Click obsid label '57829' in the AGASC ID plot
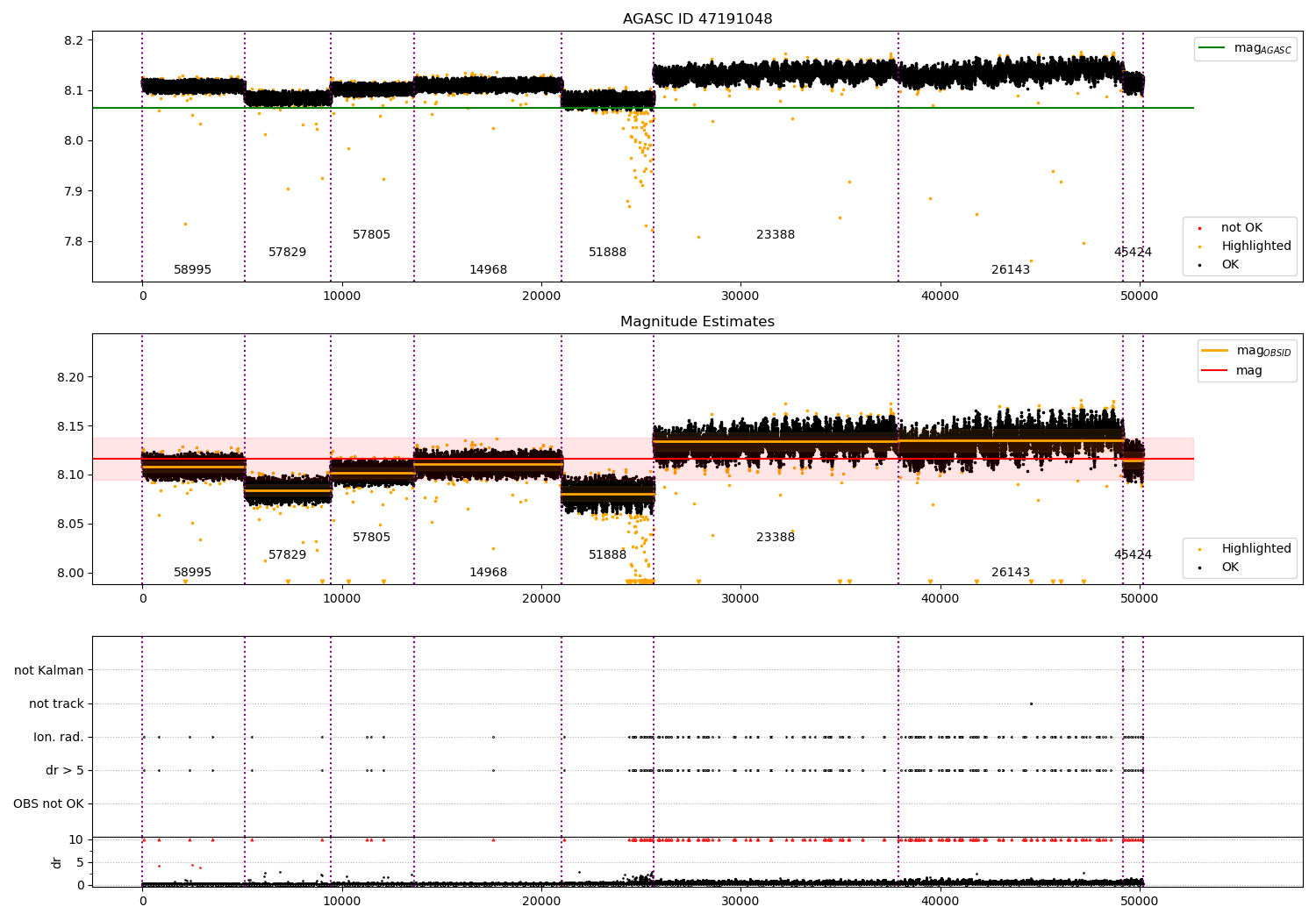The width and height of the screenshot is (1316, 921). click(x=288, y=253)
